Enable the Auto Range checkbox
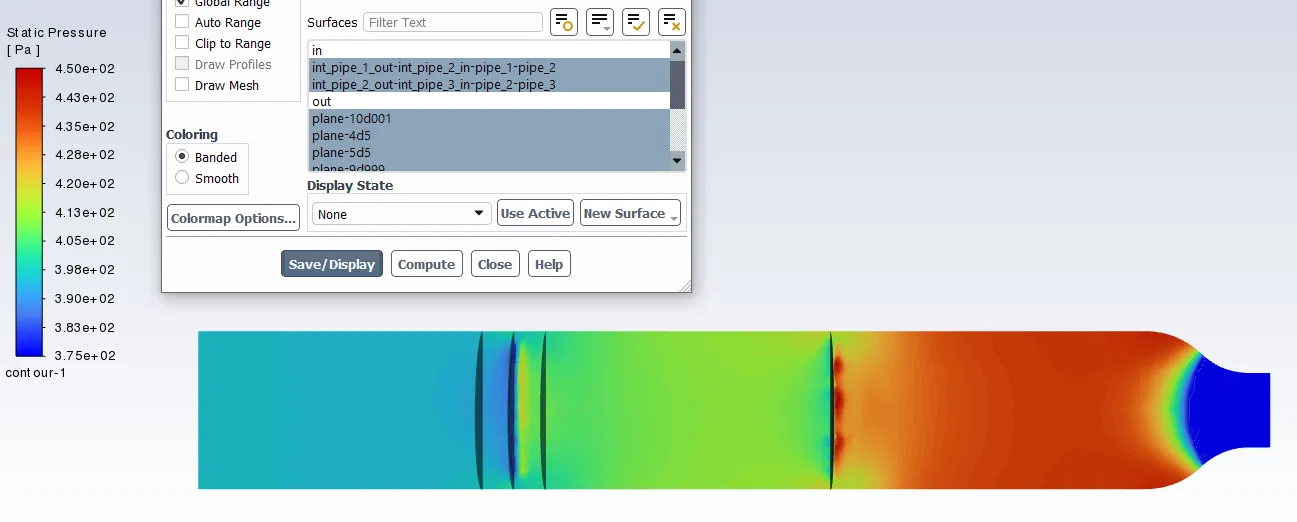This screenshot has width=1297, height=522. (x=182, y=22)
